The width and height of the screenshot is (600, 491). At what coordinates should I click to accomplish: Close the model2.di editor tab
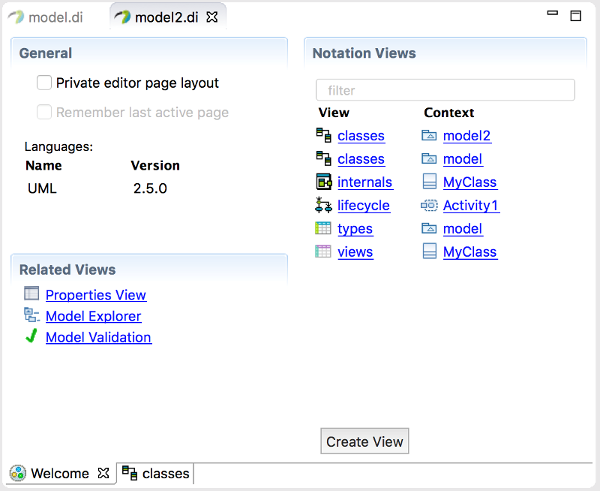click(x=212, y=17)
